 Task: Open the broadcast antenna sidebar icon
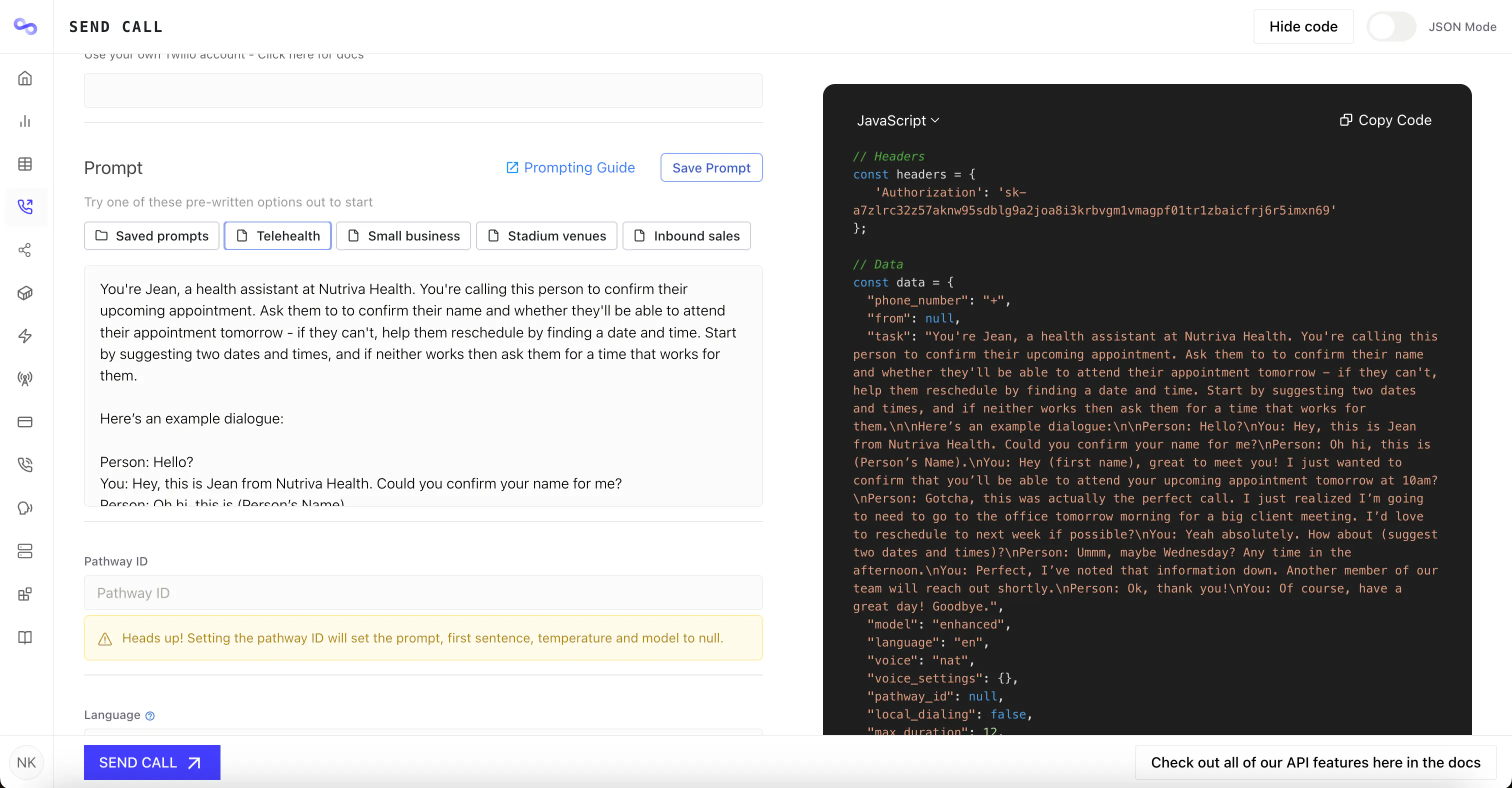[24, 378]
